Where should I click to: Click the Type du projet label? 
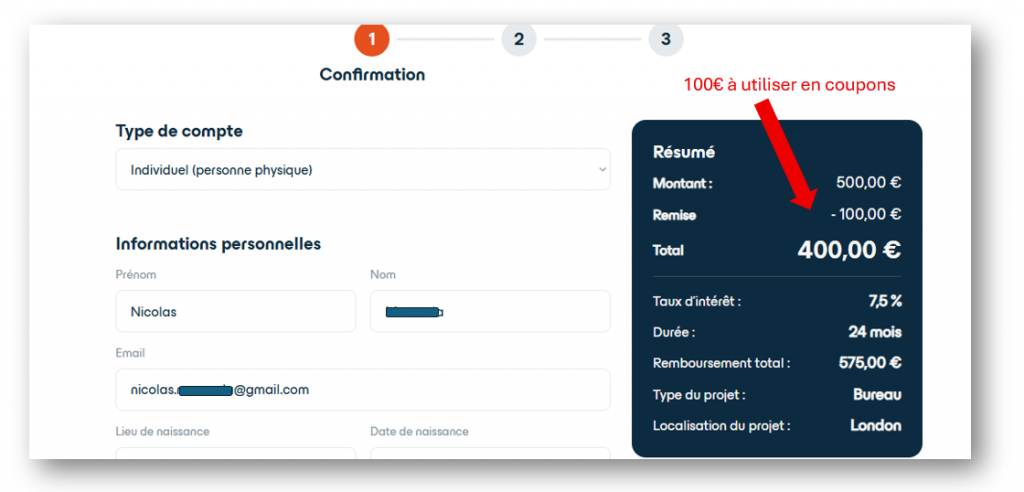pyautogui.click(x=699, y=395)
